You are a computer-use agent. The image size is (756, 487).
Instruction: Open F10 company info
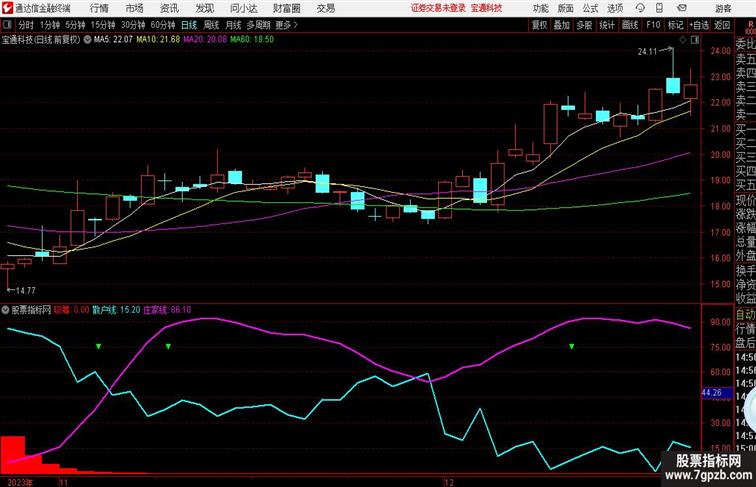pyautogui.click(x=653, y=25)
